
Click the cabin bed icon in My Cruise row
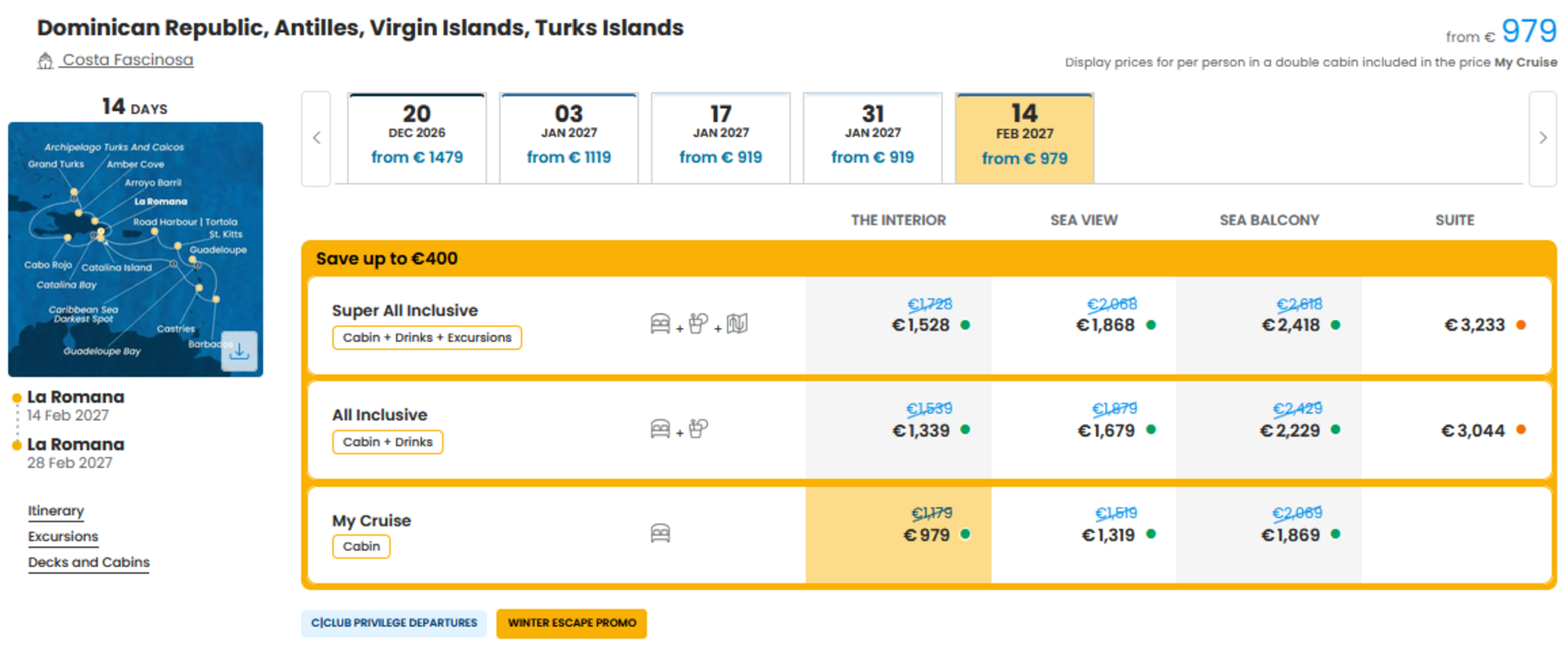point(660,534)
